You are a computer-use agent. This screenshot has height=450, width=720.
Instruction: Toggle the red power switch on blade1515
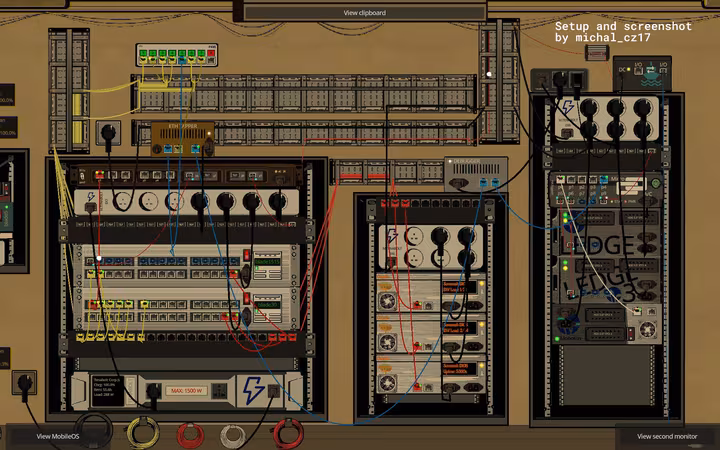coord(247,256)
